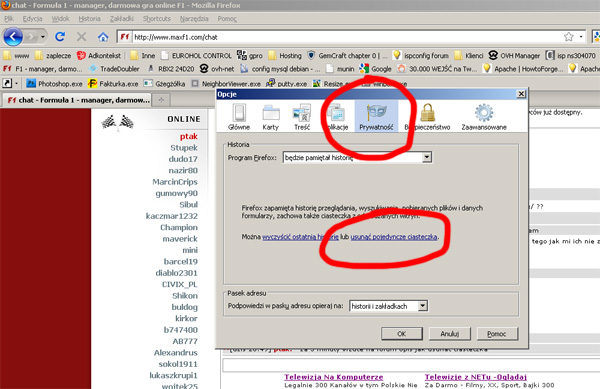Open the back/forward history dropdown arrow

(x=42, y=37)
